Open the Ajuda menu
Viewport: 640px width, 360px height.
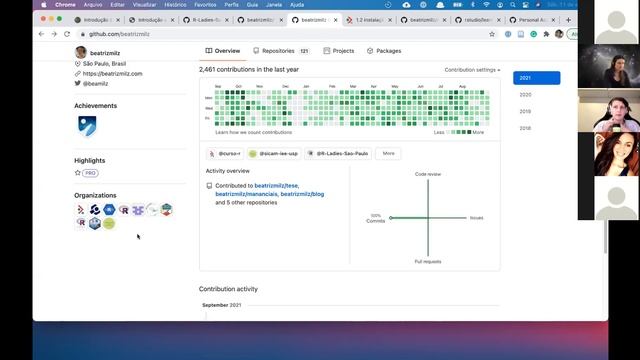pos(297,5)
